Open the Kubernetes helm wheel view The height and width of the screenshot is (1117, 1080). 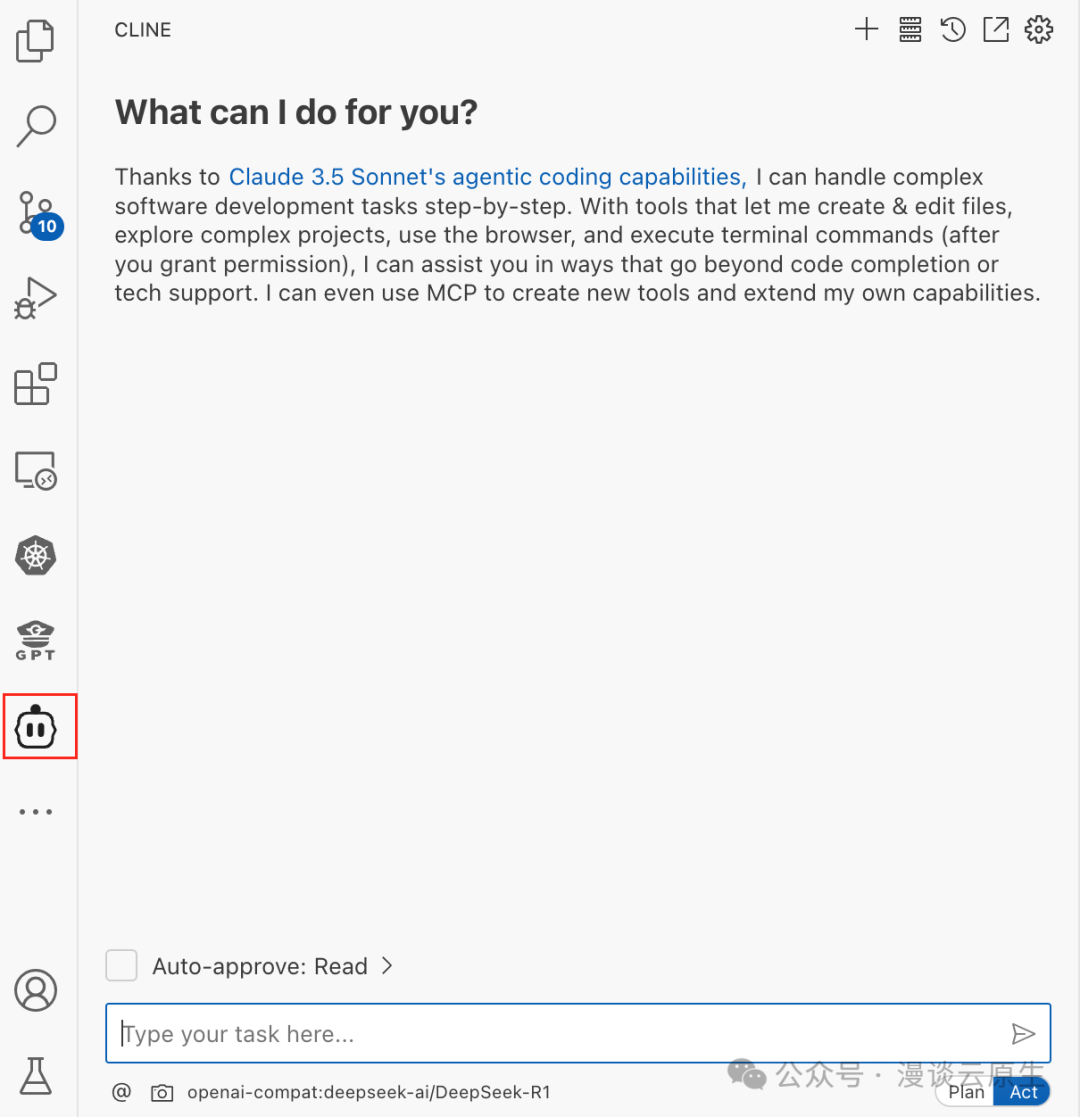pyautogui.click(x=36, y=556)
